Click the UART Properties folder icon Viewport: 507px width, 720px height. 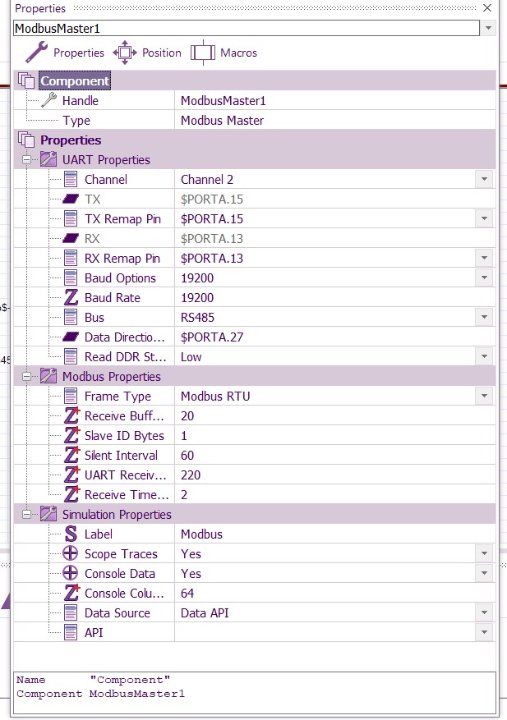pyautogui.click(x=48, y=159)
